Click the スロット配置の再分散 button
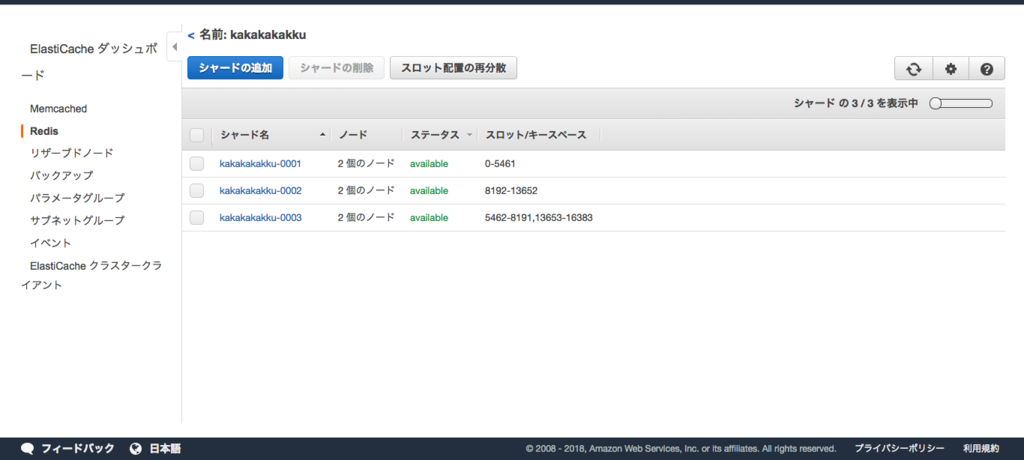 [x=453, y=68]
